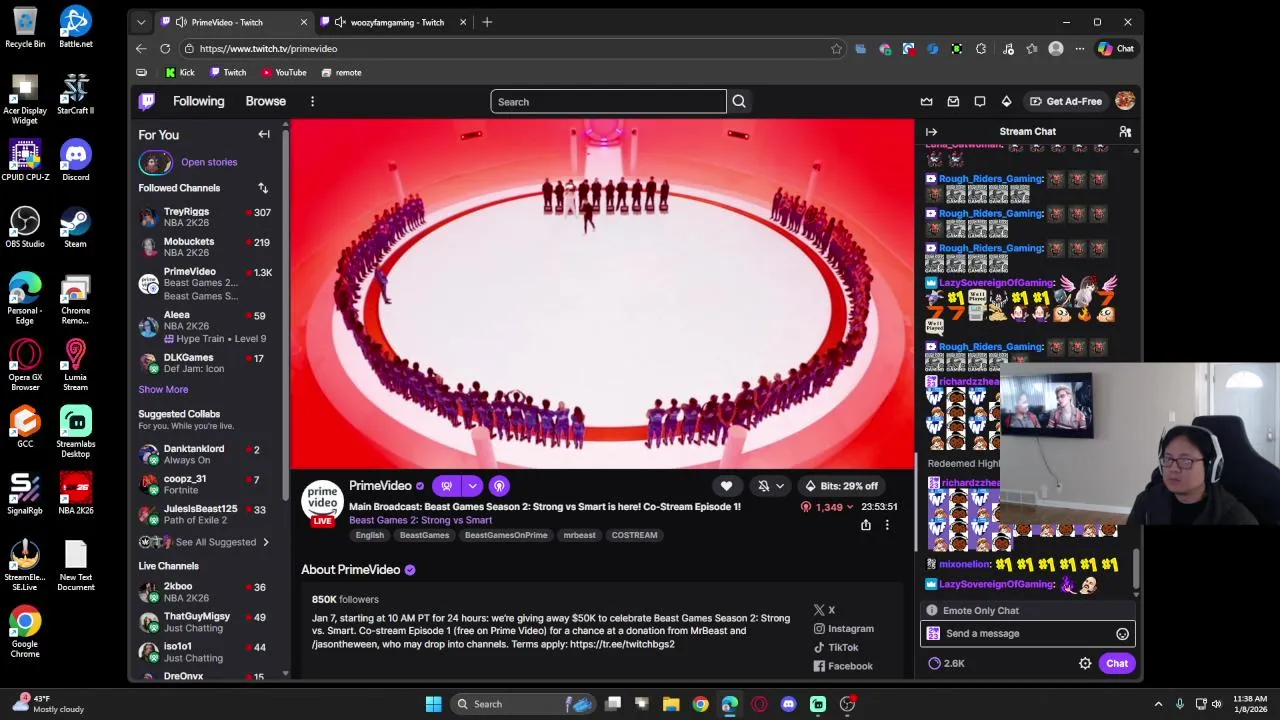Screen dimensions: 1280x720
Task: Click the browser refresh button
Action: point(165,48)
